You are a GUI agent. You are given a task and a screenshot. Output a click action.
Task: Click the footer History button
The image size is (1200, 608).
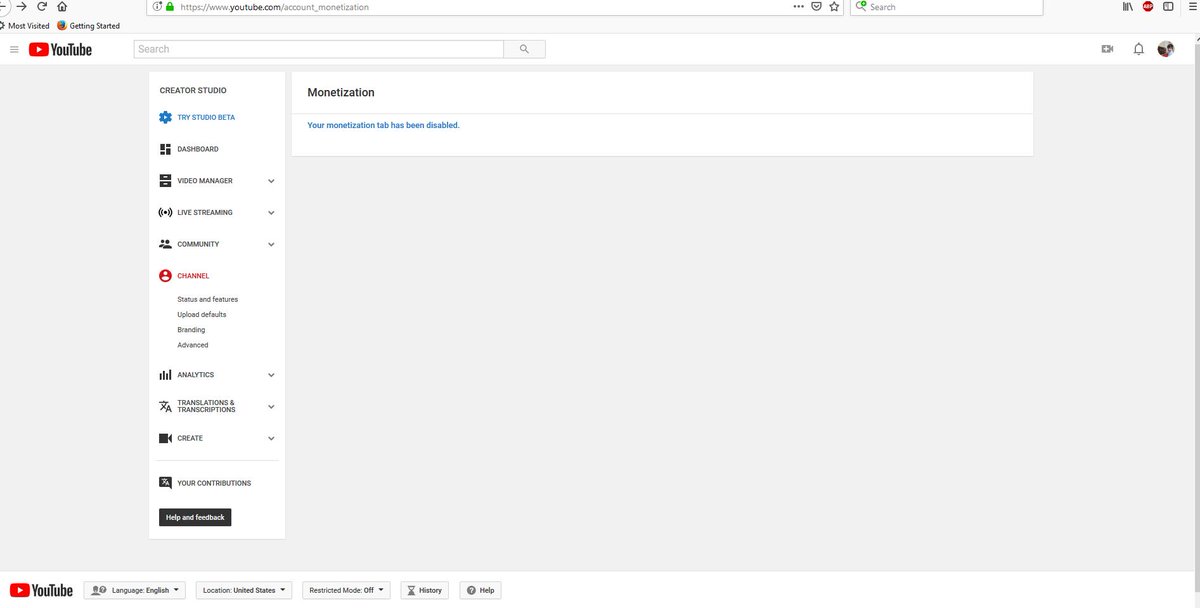pos(425,590)
